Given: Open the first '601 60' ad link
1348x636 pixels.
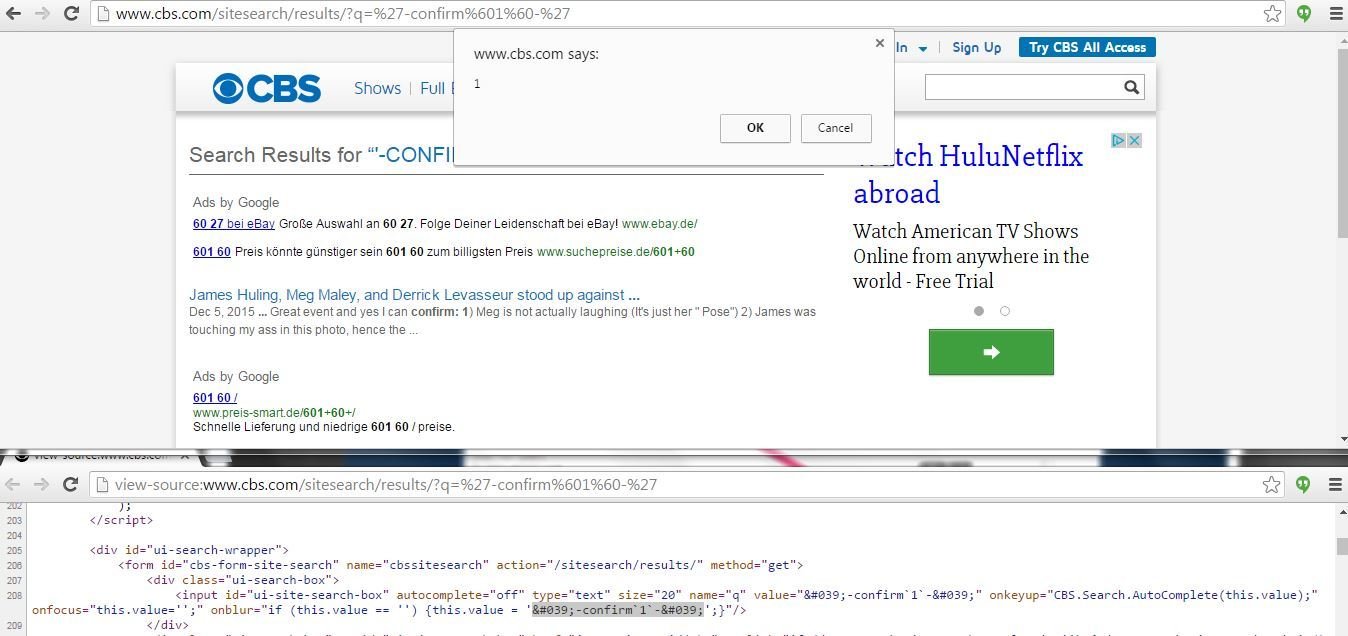Looking at the screenshot, I should pyautogui.click(x=212, y=252).
